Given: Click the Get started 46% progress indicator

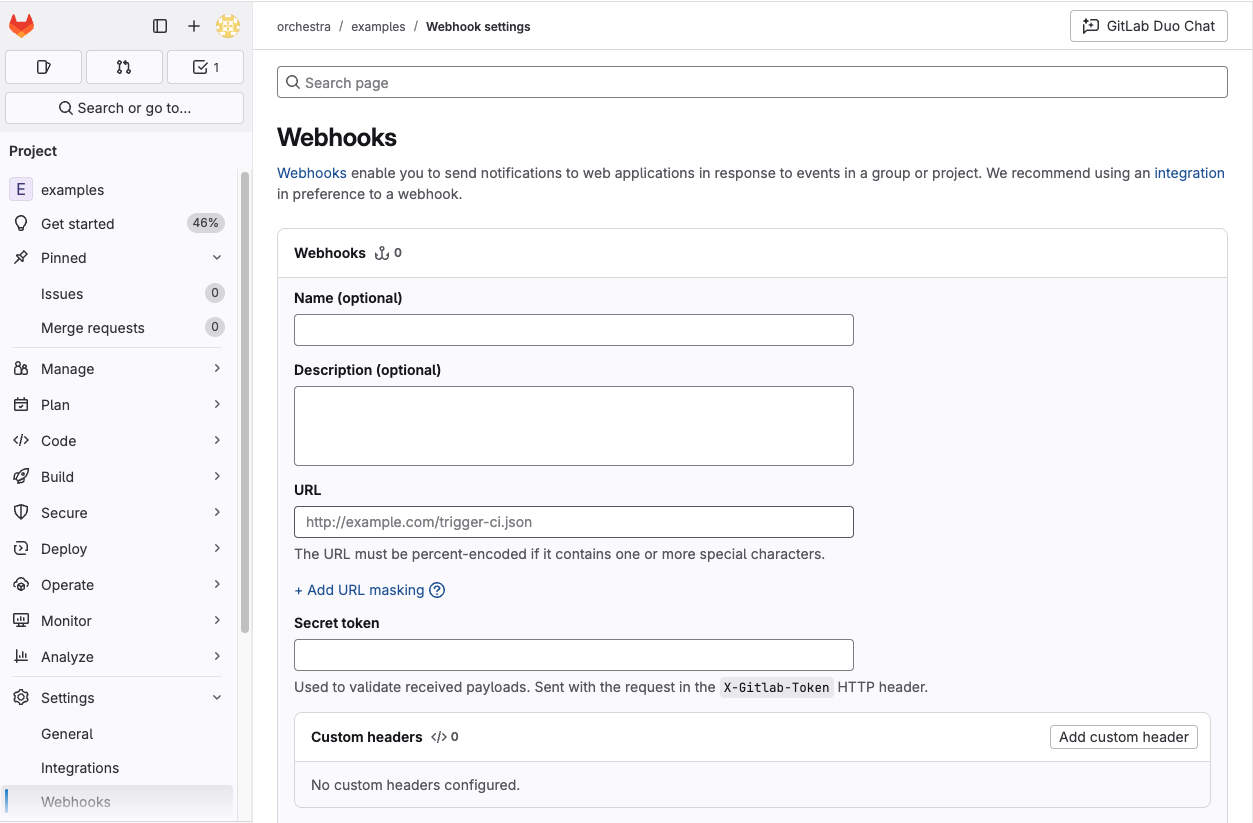Looking at the screenshot, I should [205, 223].
